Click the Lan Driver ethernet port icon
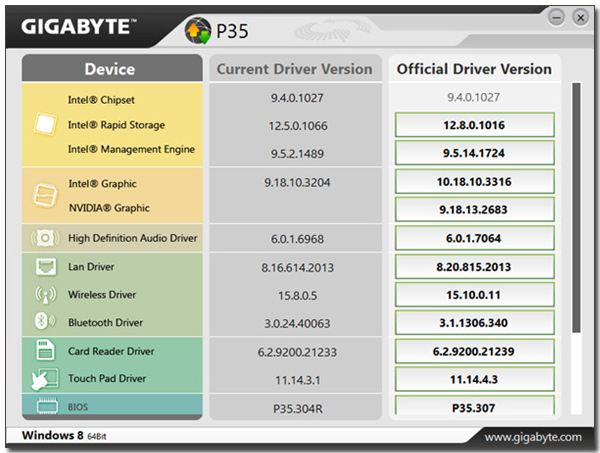This screenshot has height=453, width=600. point(46,266)
